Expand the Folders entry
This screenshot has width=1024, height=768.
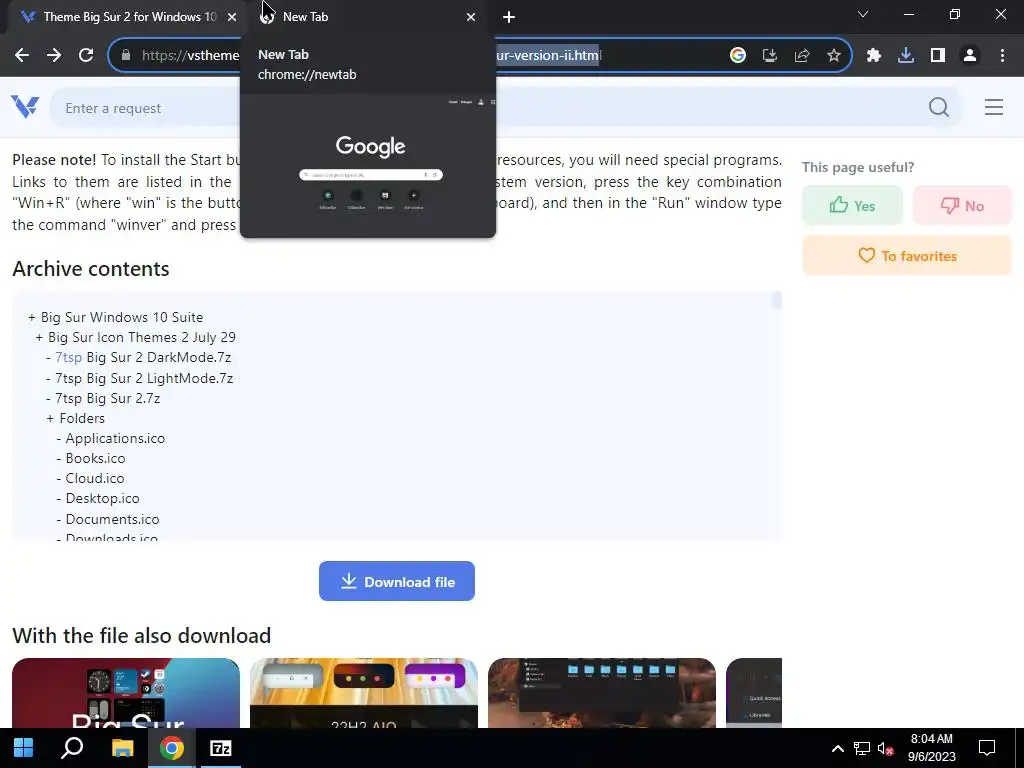(x=75, y=419)
